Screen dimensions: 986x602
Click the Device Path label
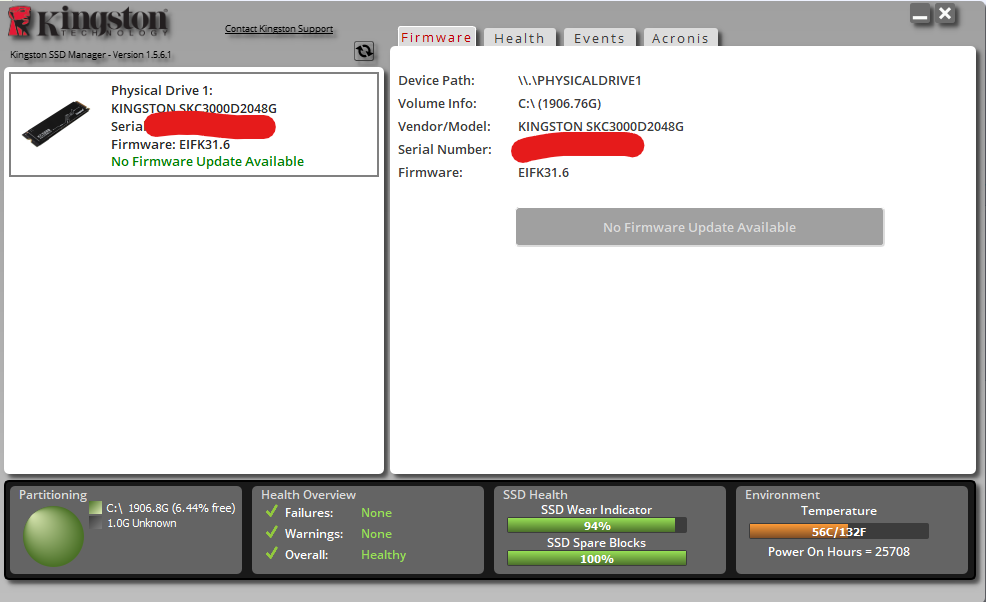[x=436, y=81]
